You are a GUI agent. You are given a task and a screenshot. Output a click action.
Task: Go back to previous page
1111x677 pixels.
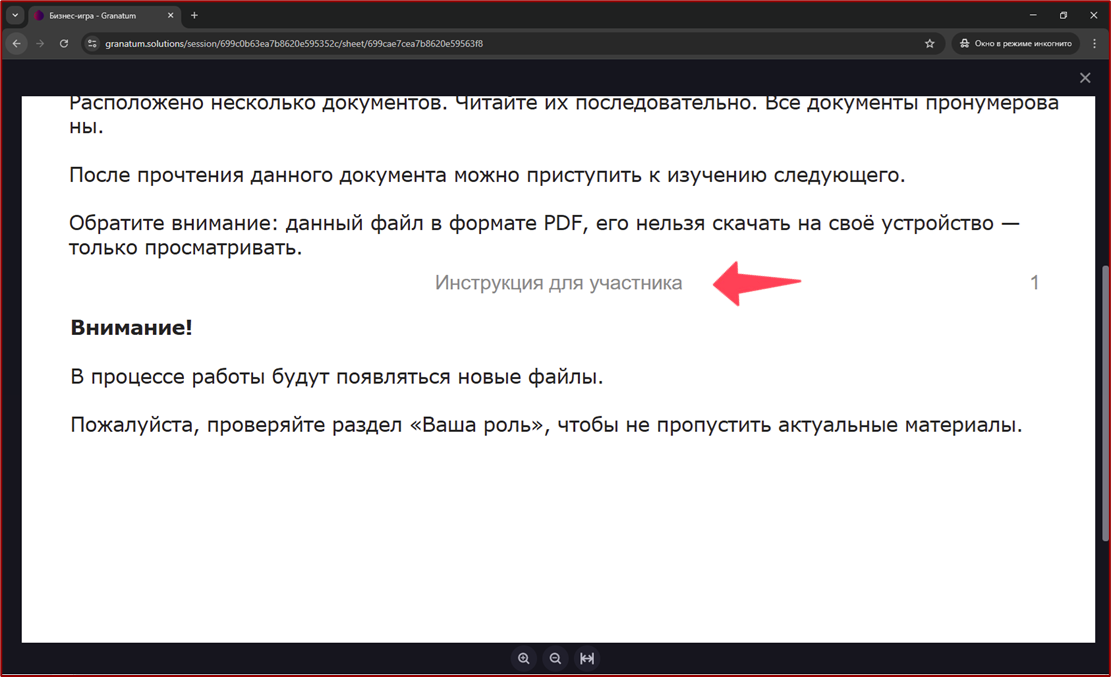[16, 44]
